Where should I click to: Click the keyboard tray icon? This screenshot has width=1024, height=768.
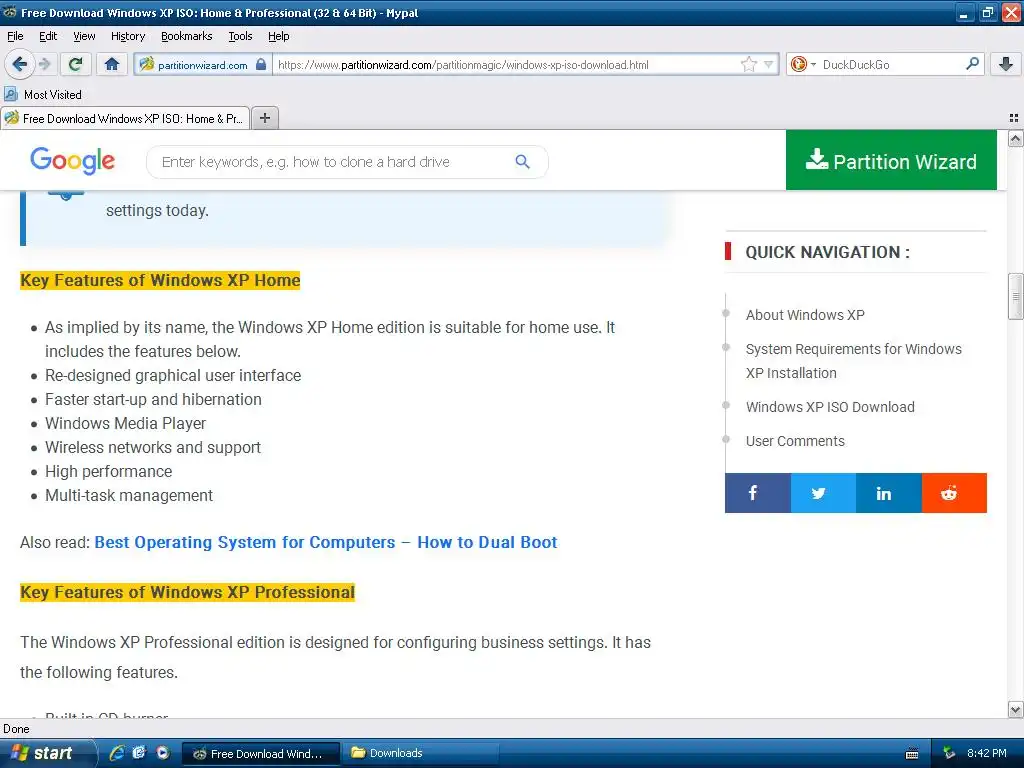pos(912,754)
